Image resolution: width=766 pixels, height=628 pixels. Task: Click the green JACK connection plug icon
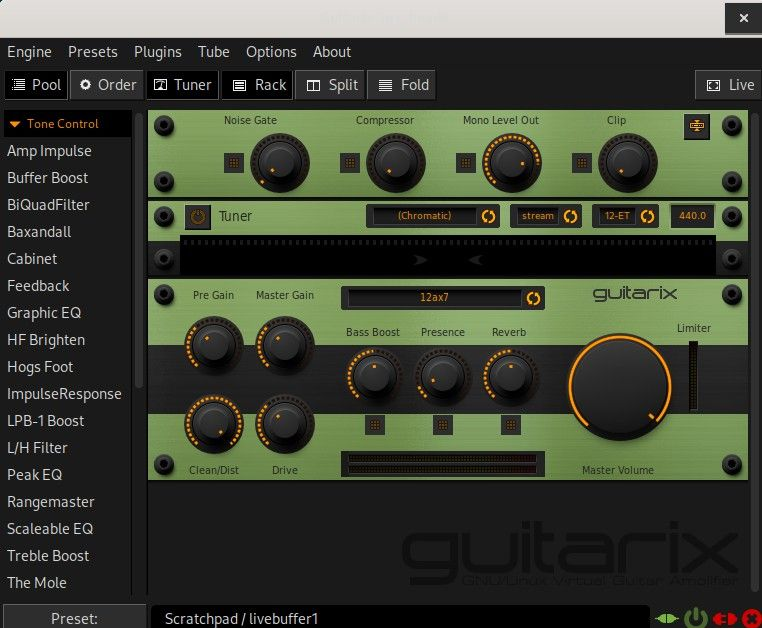667,619
